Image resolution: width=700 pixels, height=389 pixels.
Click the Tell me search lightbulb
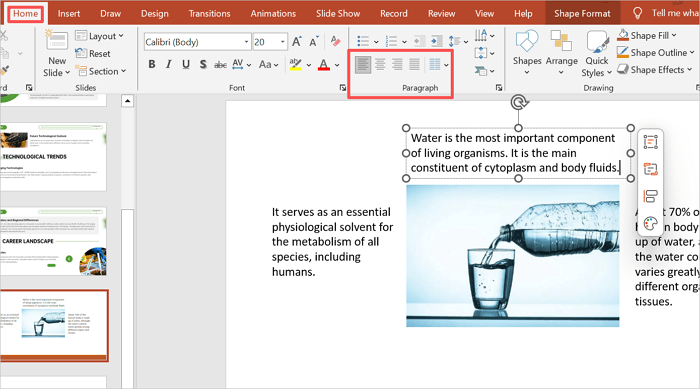638,13
